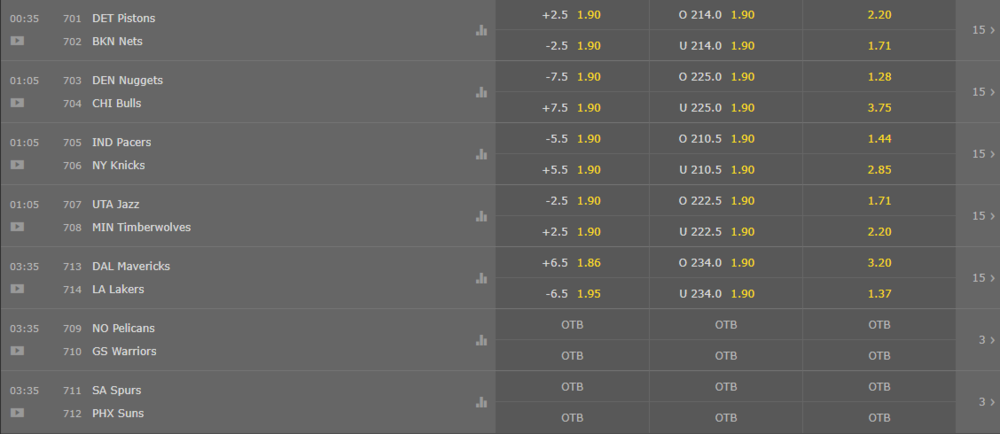This screenshot has height=434, width=1000.
Task: Select Over 210.5 total
Action: (x=726, y=138)
